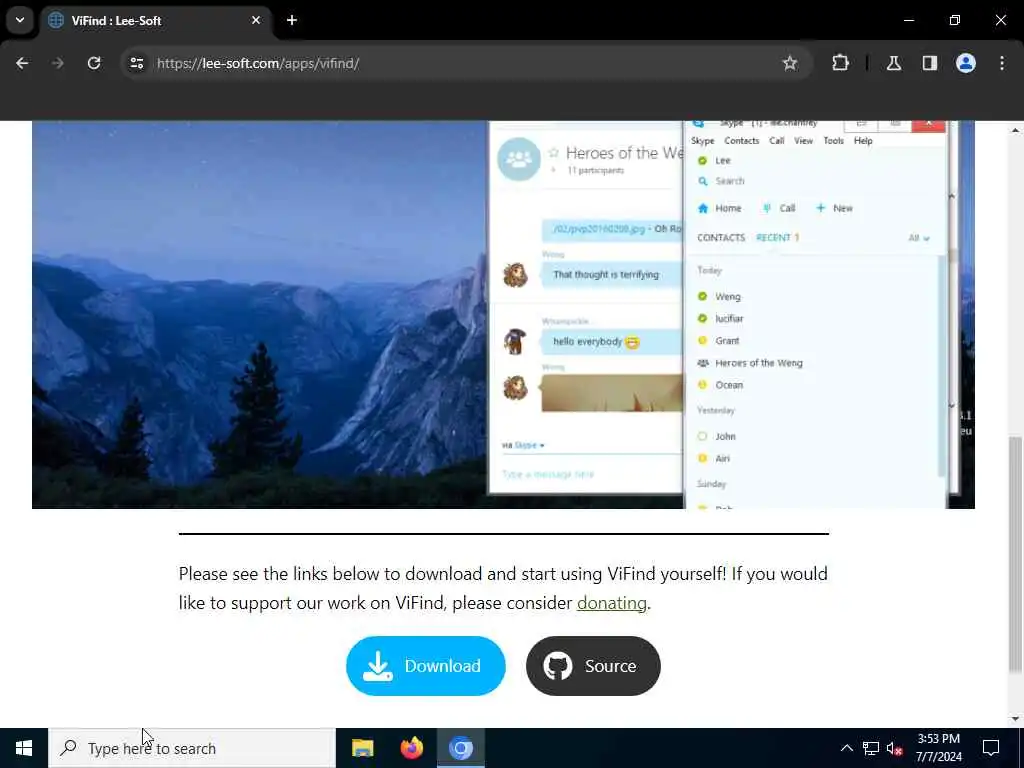The height and width of the screenshot is (768, 1024).
Task: Click the page vertical scrollbar thumb
Action: pos(1015,554)
